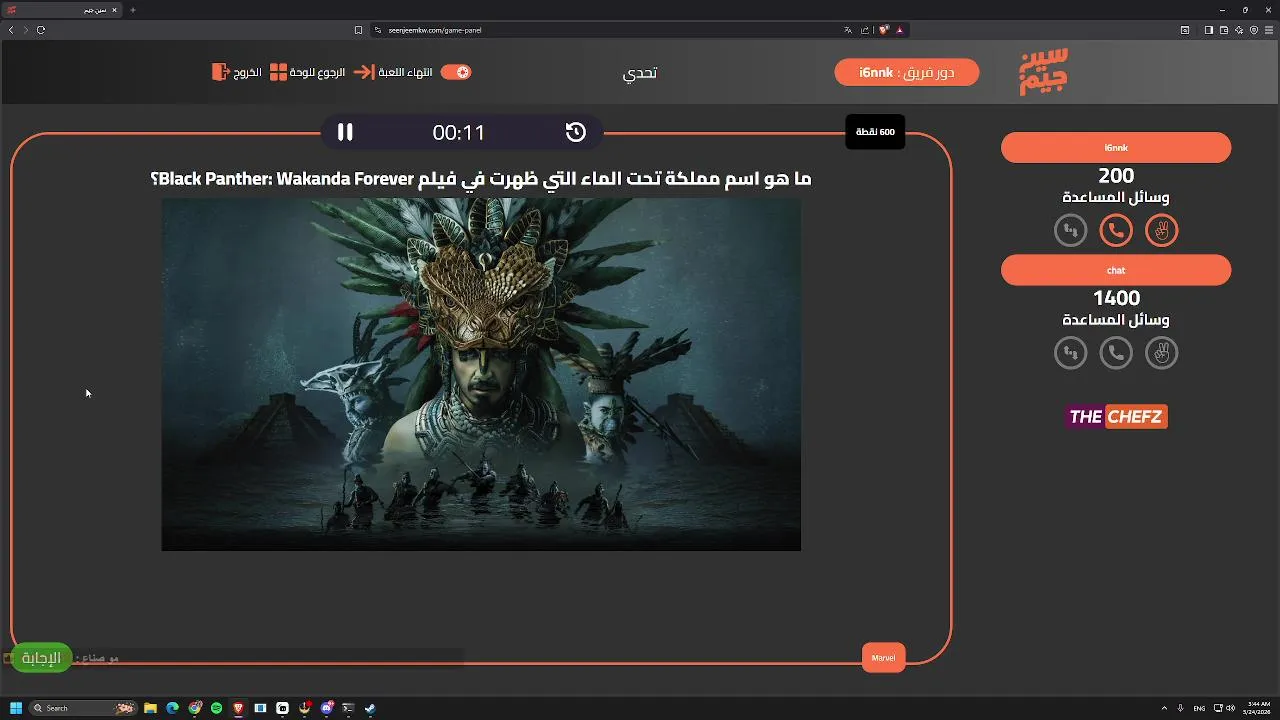Image resolution: width=1280 pixels, height=720 pixels.
Task: Click the chat team score 1400
Action: click(1116, 298)
